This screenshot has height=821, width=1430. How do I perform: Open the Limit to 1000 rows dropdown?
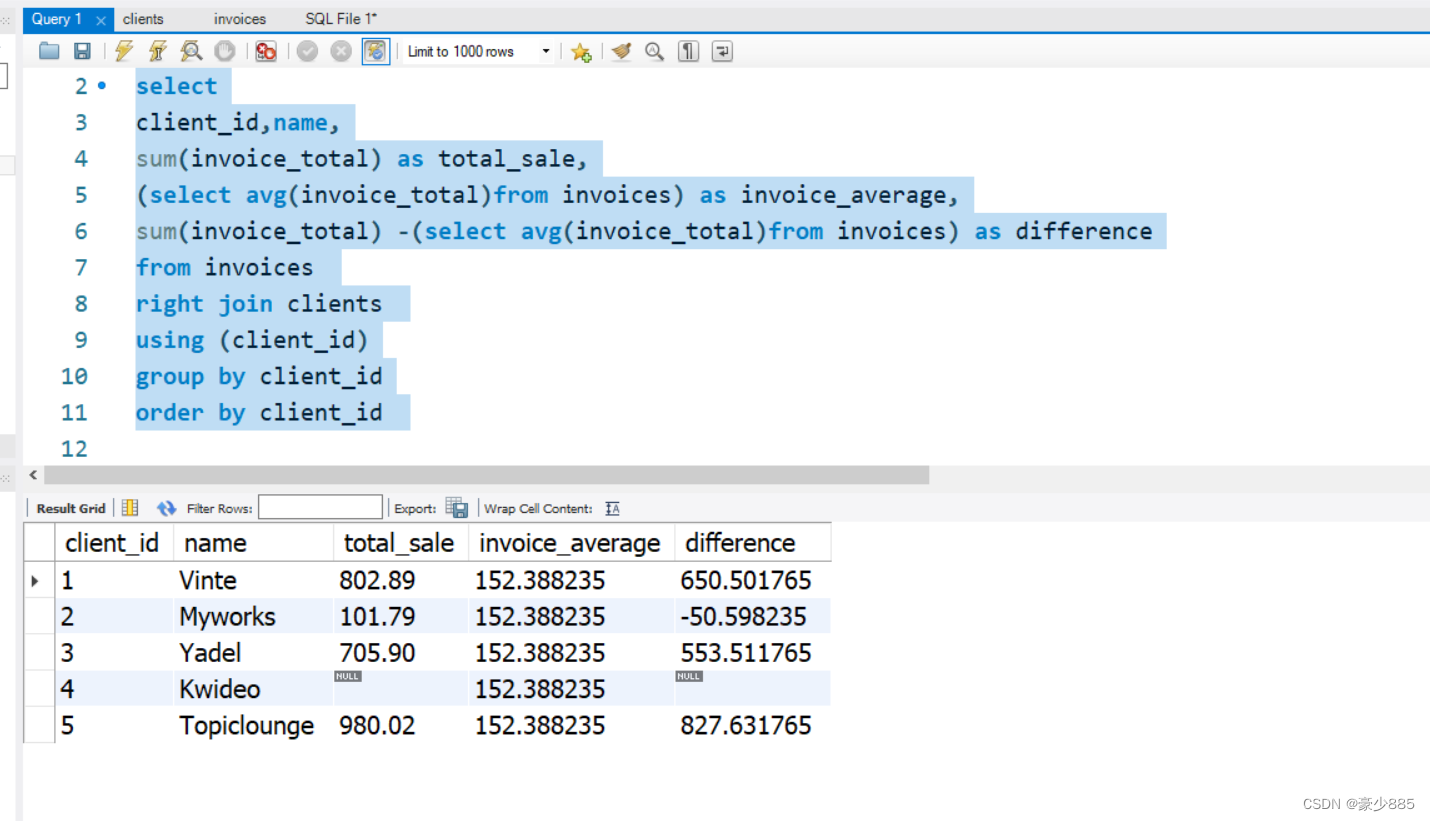tap(546, 51)
